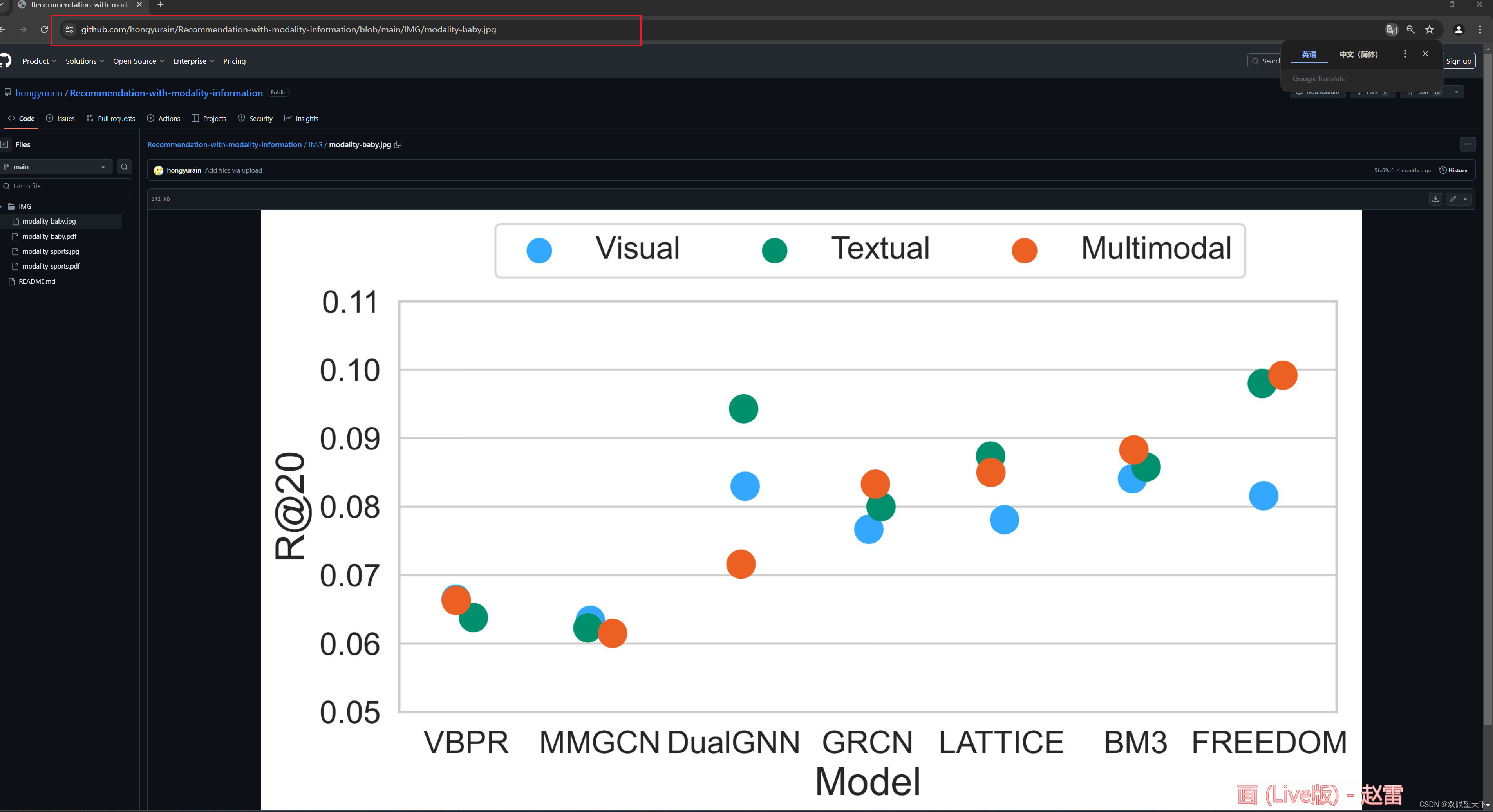Image resolution: width=1493 pixels, height=812 pixels.
Task: Collapse the Files side panel icon
Action: 5,144
